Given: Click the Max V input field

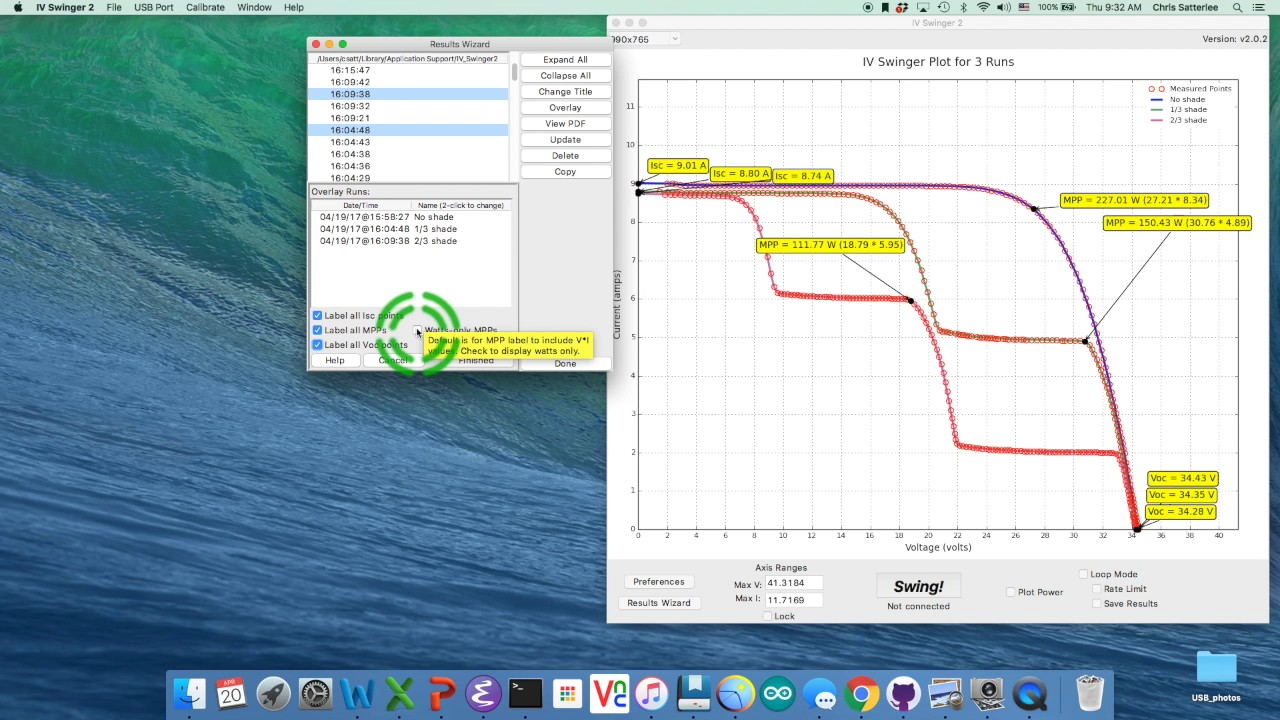Looking at the screenshot, I should (x=793, y=583).
